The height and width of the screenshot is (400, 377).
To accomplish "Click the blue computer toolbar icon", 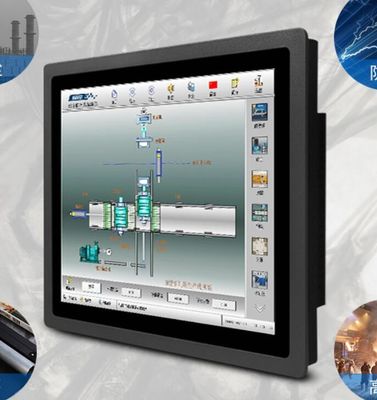I will (191, 87).
